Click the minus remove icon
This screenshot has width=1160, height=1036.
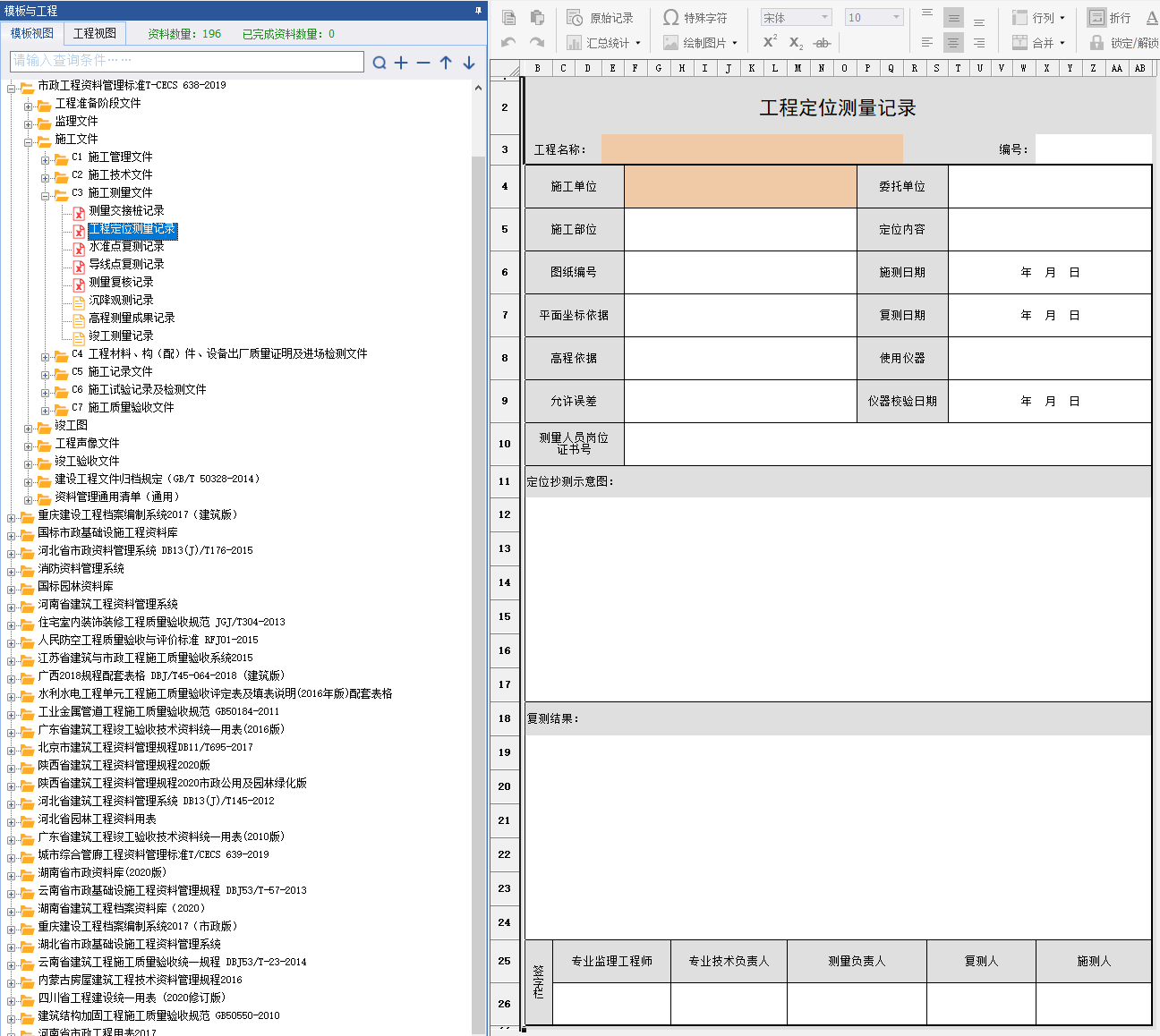tap(423, 63)
